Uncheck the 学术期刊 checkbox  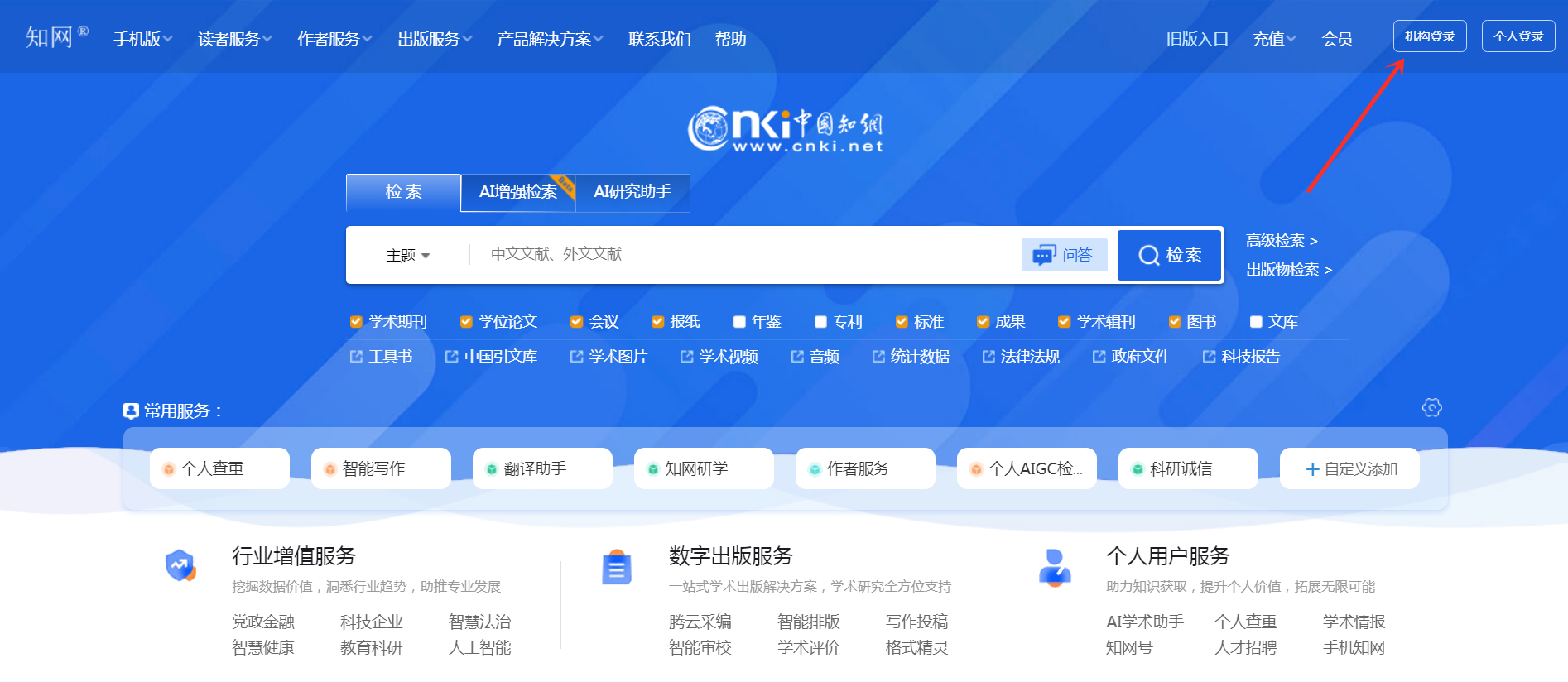[356, 322]
